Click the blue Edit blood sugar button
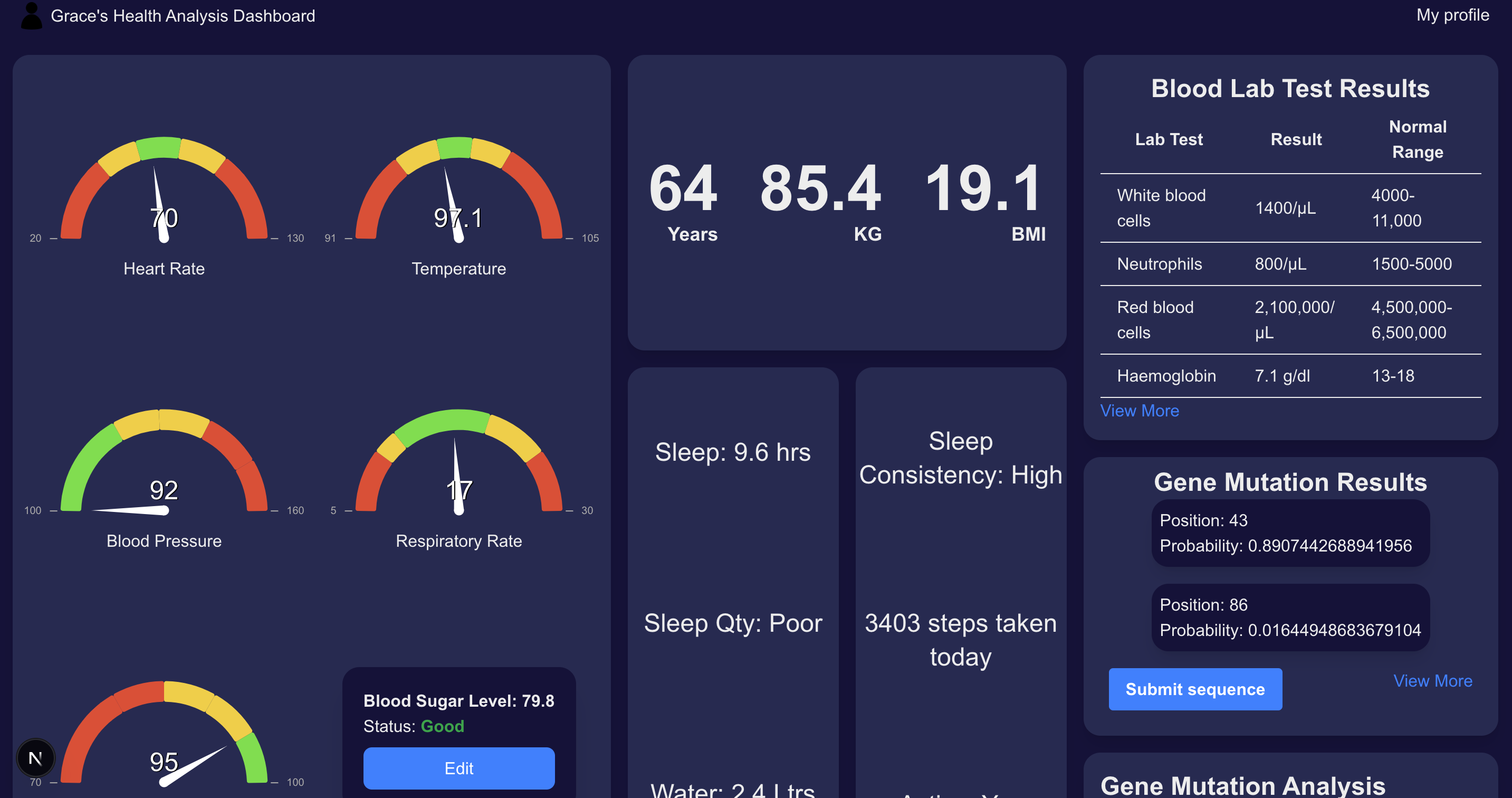This screenshot has height=798, width=1512. coord(458,768)
